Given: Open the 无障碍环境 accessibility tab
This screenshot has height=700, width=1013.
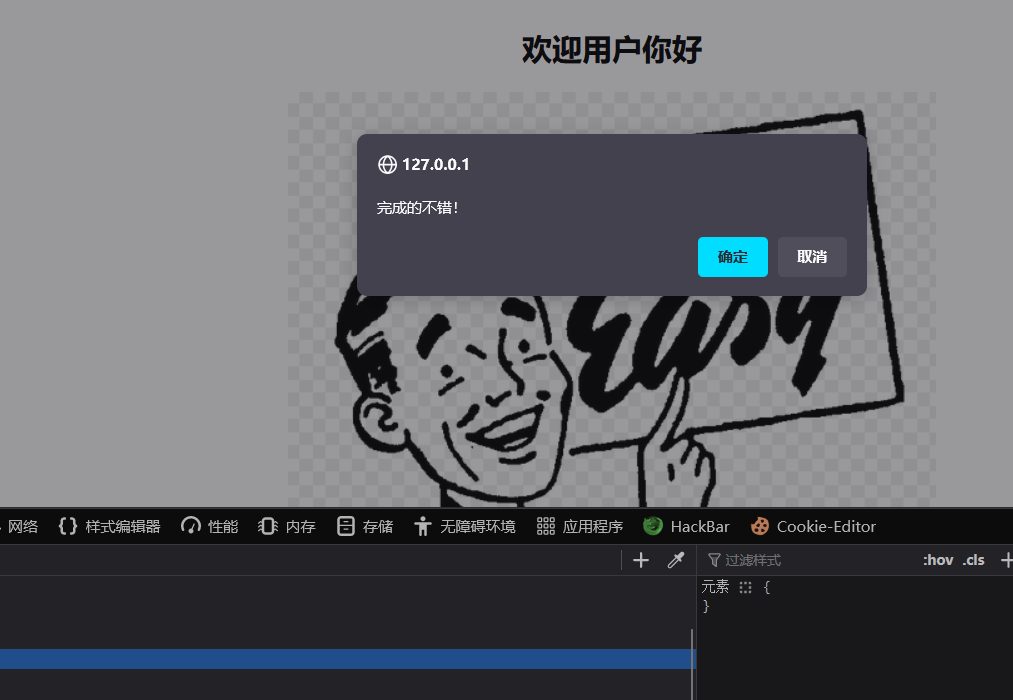Looking at the screenshot, I should [465, 526].
